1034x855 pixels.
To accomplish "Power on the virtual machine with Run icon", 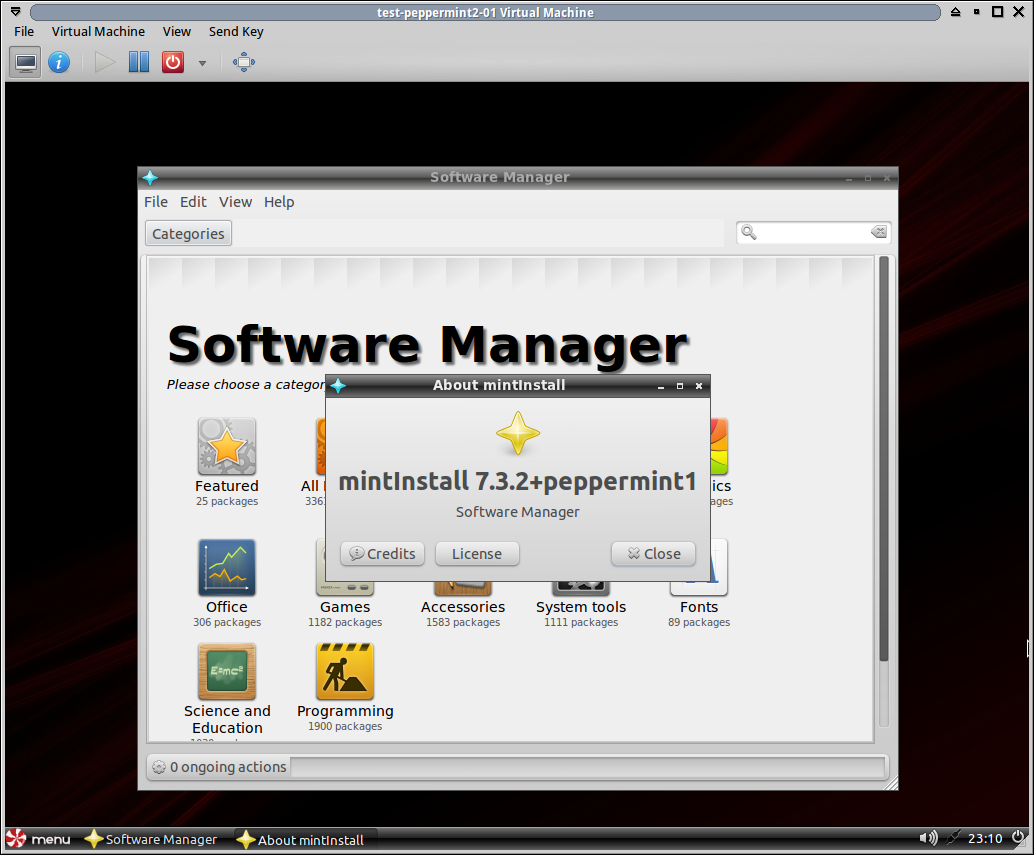I will pos(104,63).
